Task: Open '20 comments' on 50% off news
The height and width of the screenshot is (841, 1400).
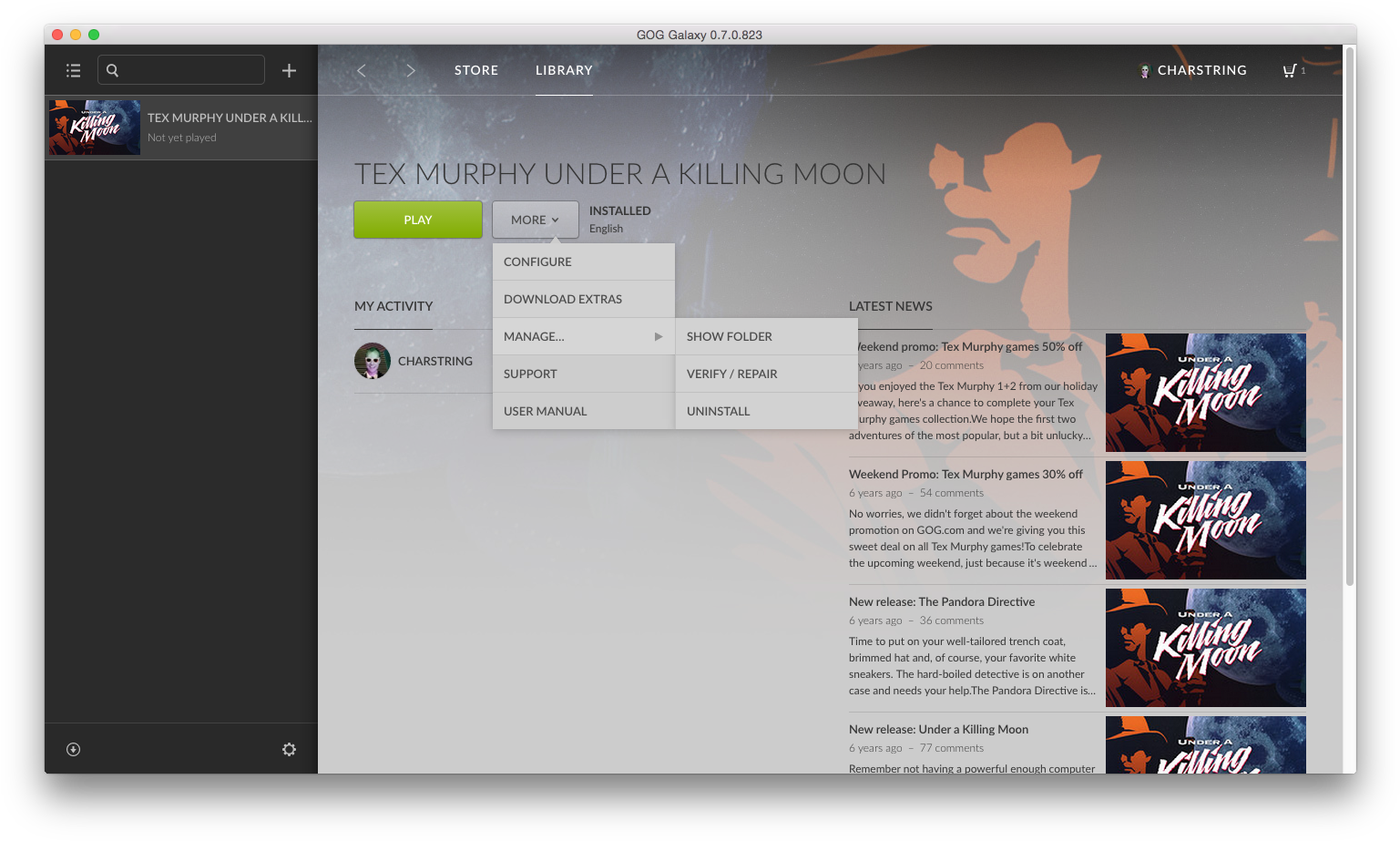Action: (951, 365)
